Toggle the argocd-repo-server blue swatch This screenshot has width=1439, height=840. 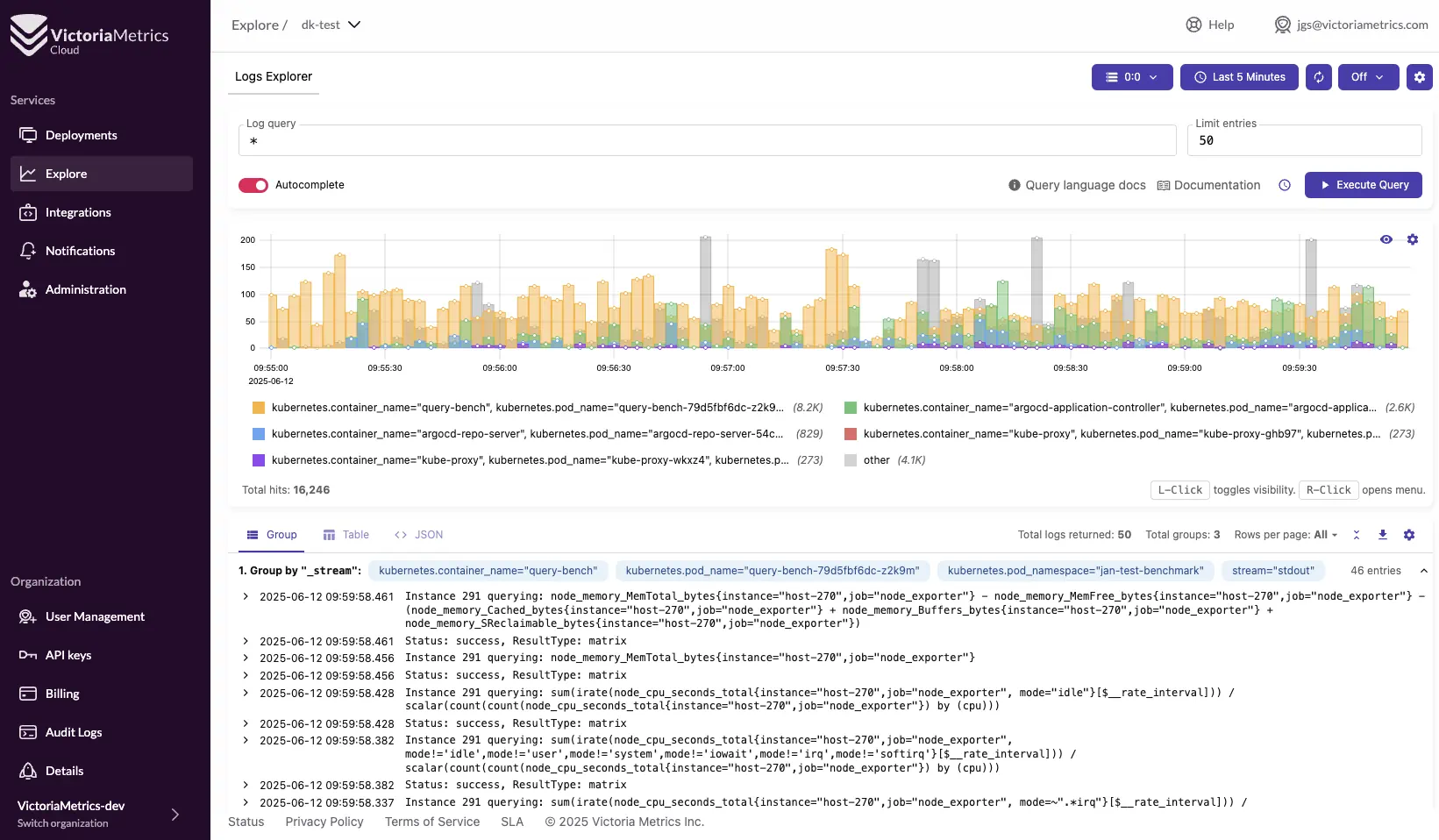(x=259, y=434)
